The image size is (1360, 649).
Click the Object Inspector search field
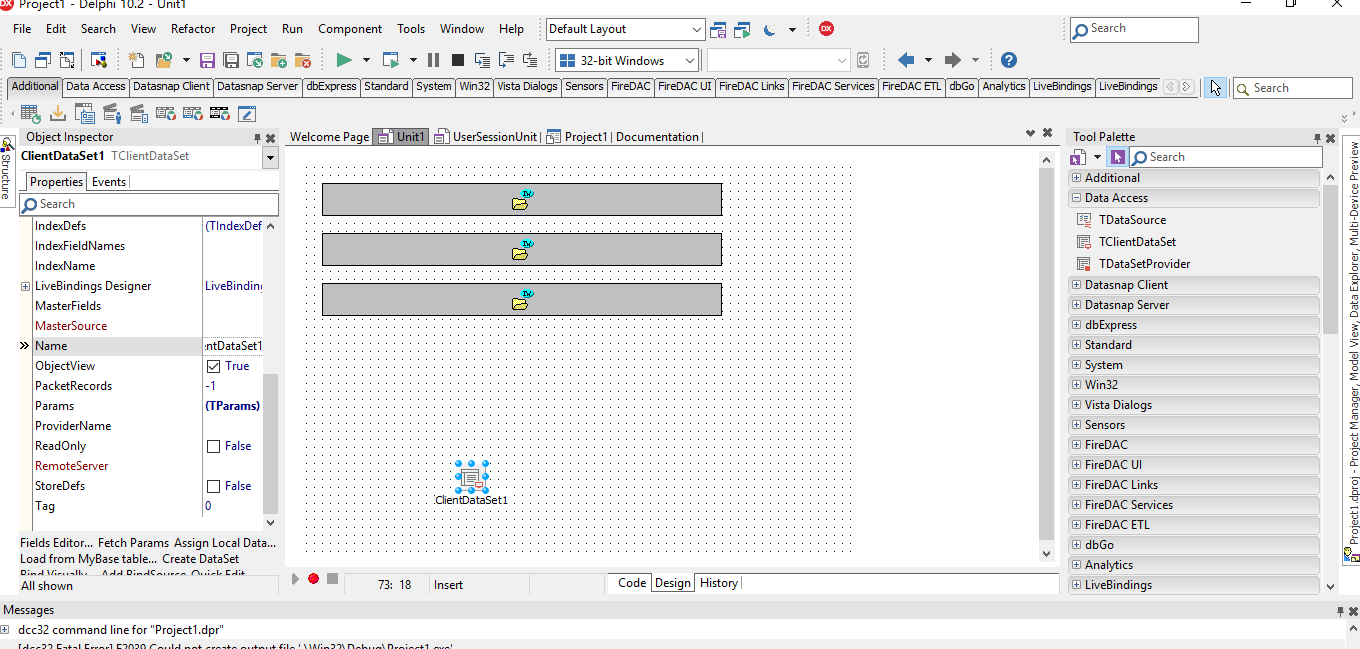(149, 204)
